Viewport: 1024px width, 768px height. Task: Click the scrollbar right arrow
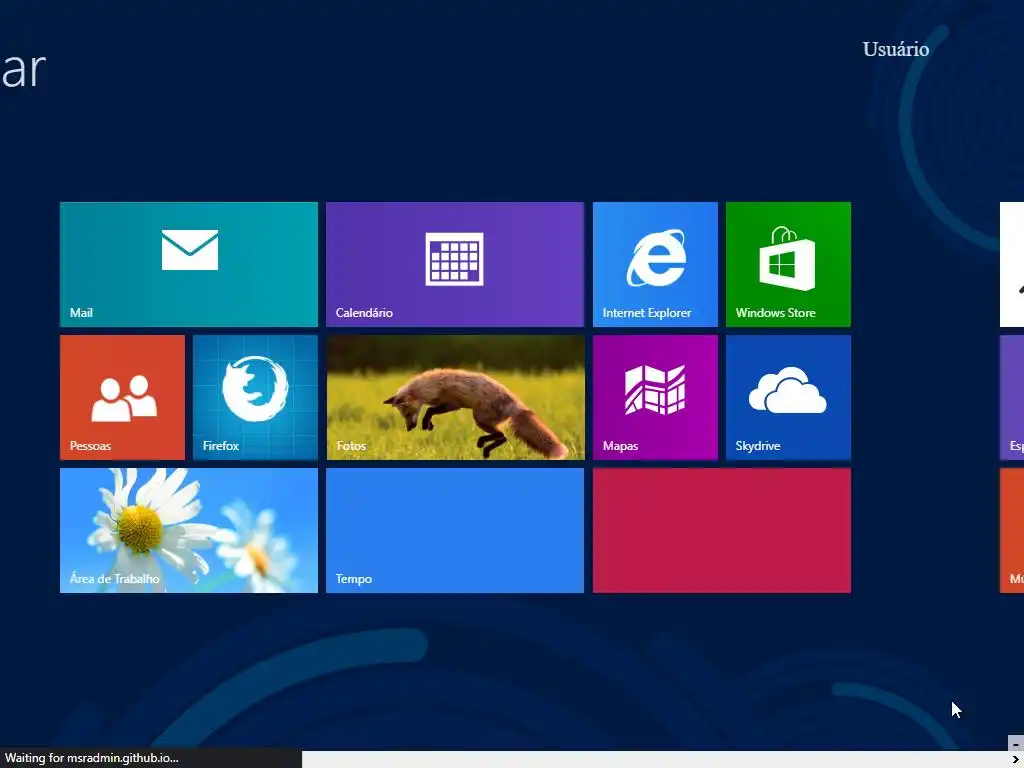tap(1016, 760)
